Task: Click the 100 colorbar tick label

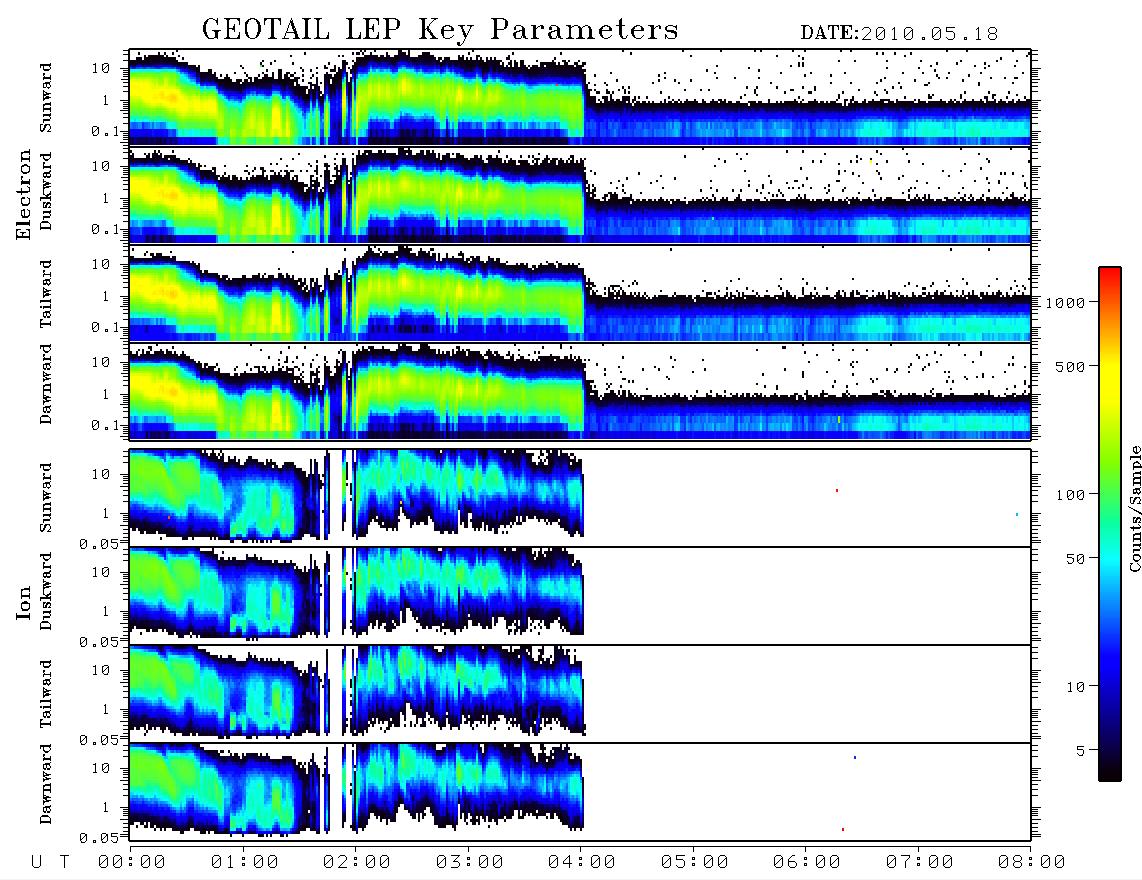Action: 1070,495
